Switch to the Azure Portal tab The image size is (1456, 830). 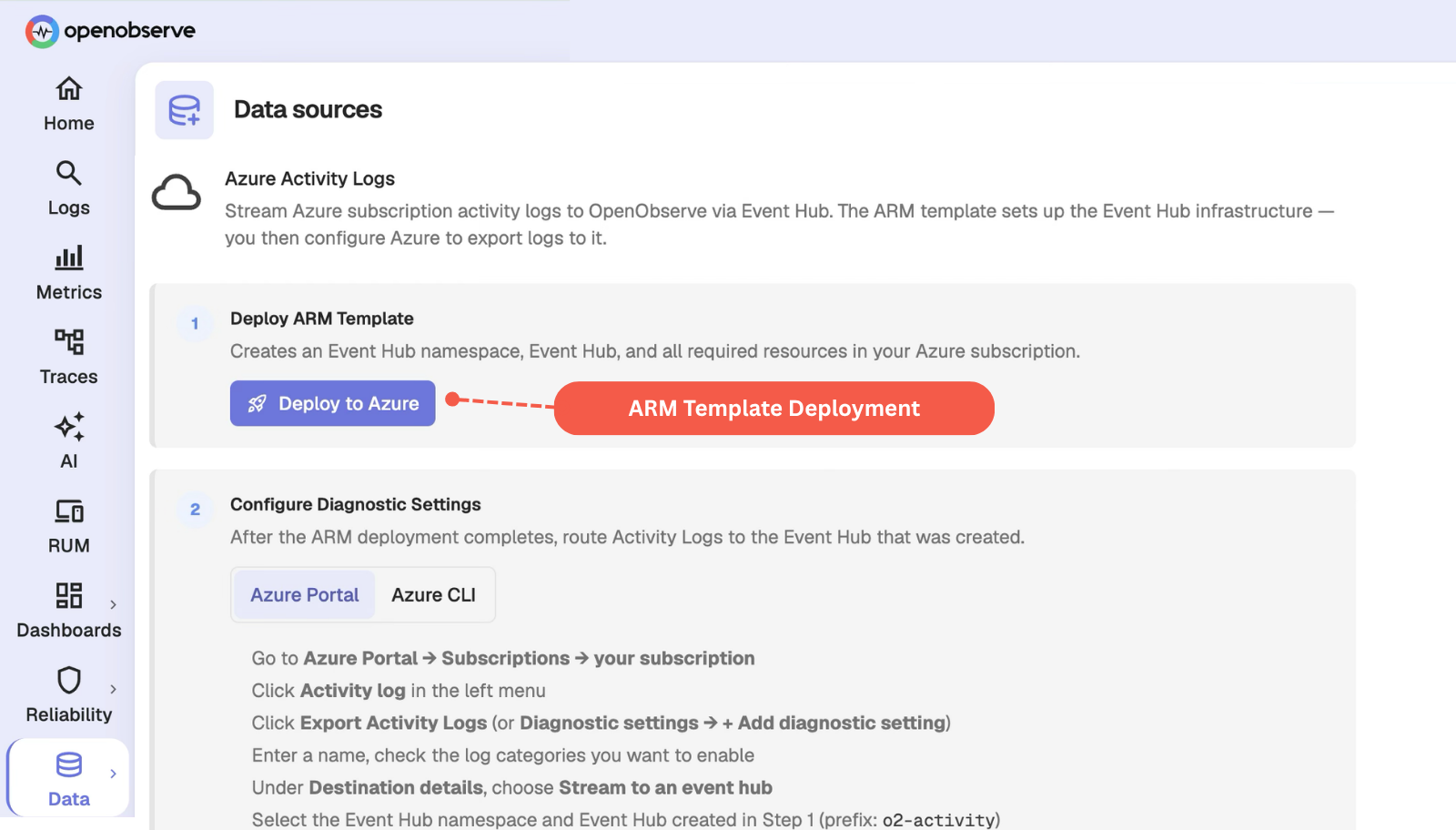305,595
